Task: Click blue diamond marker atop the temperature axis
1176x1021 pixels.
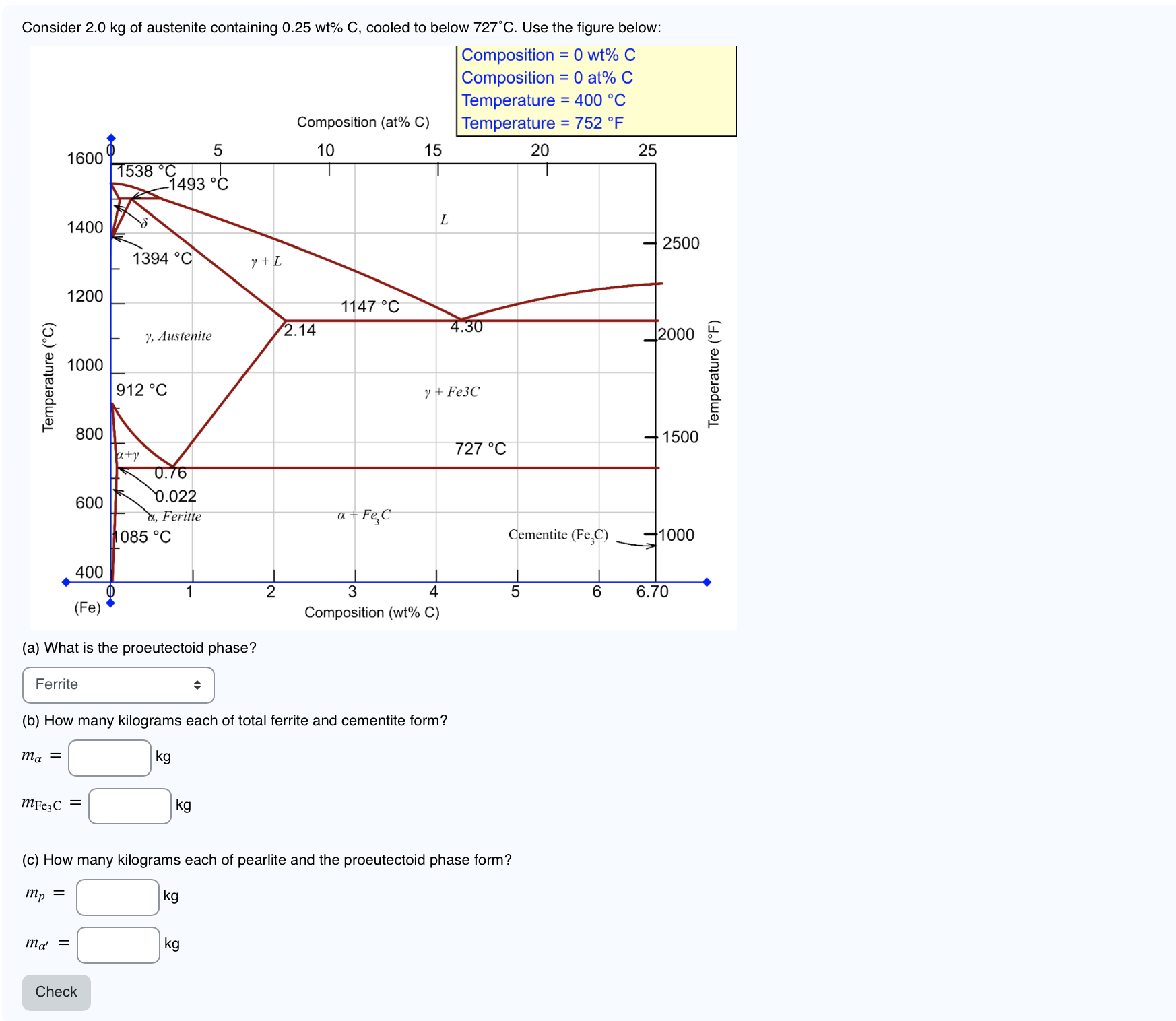Action: point(111,138)
